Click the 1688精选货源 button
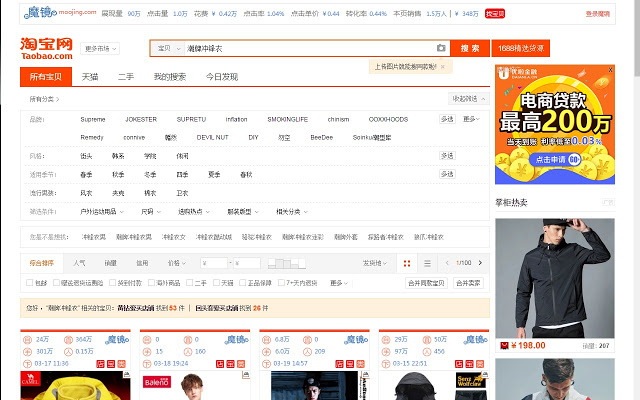Image resolution: width=640 pixels, height=400 pixels. pos(520,48)
